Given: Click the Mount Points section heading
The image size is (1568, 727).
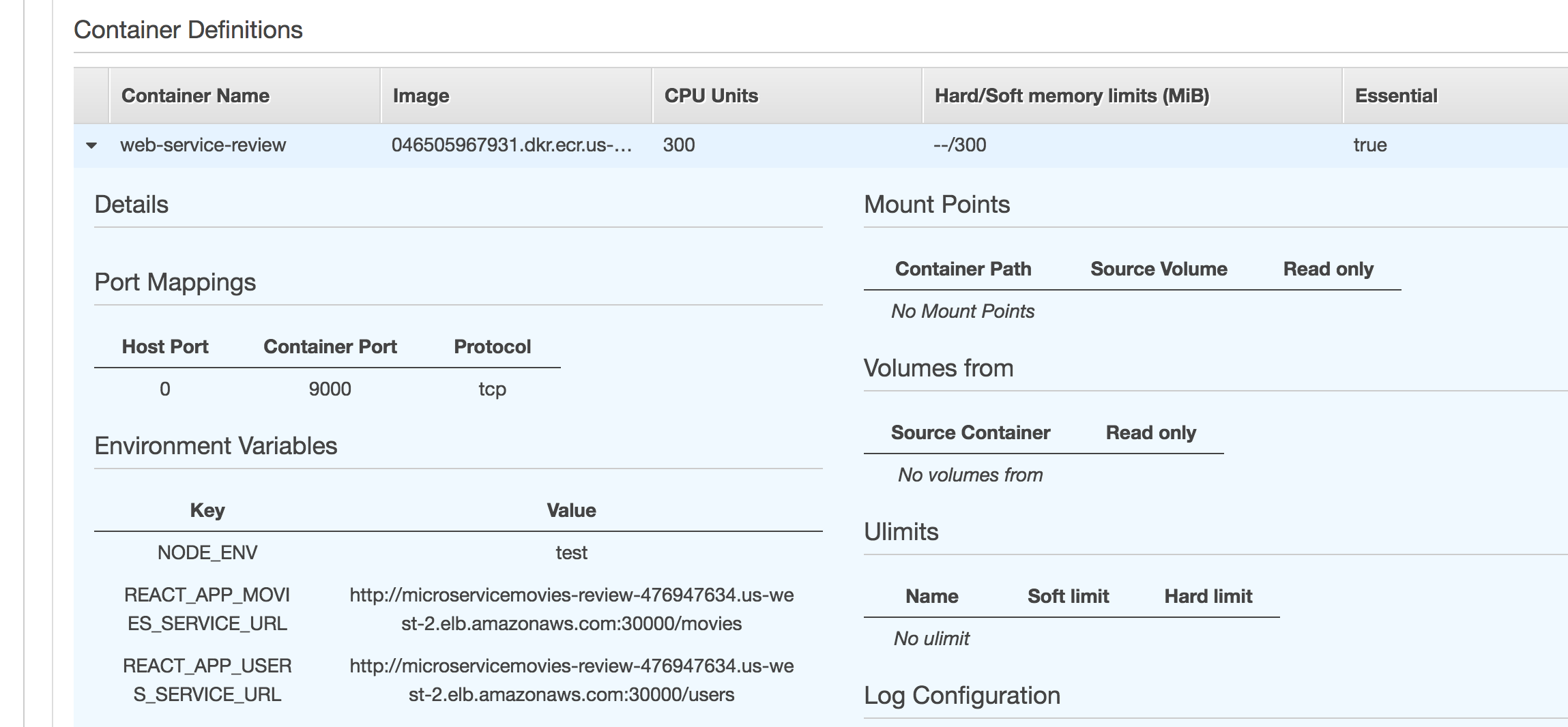Looking at the screenshot, I should click(937, 204).
